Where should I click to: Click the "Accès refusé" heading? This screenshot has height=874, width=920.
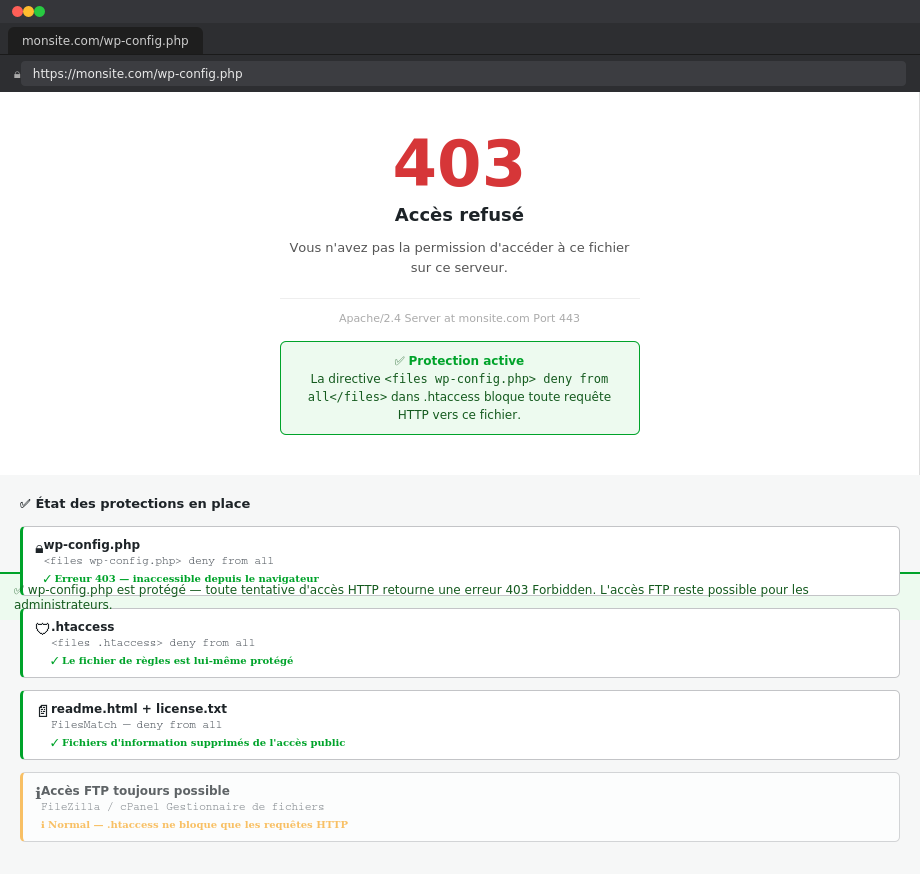click(459, 215)
